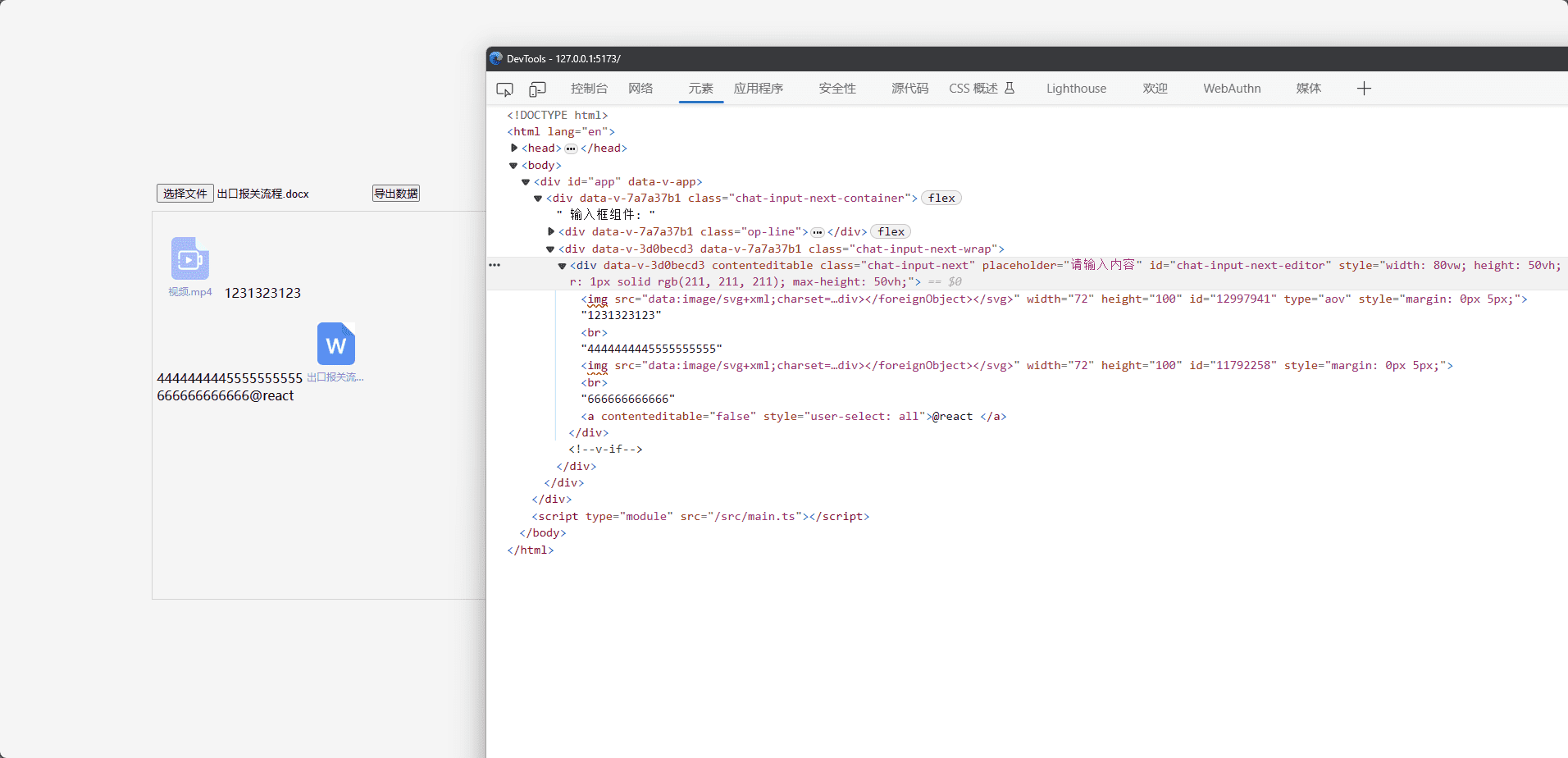Open the 源代码 tab
The image size is (1568, 758).
(x=910, y=89)
